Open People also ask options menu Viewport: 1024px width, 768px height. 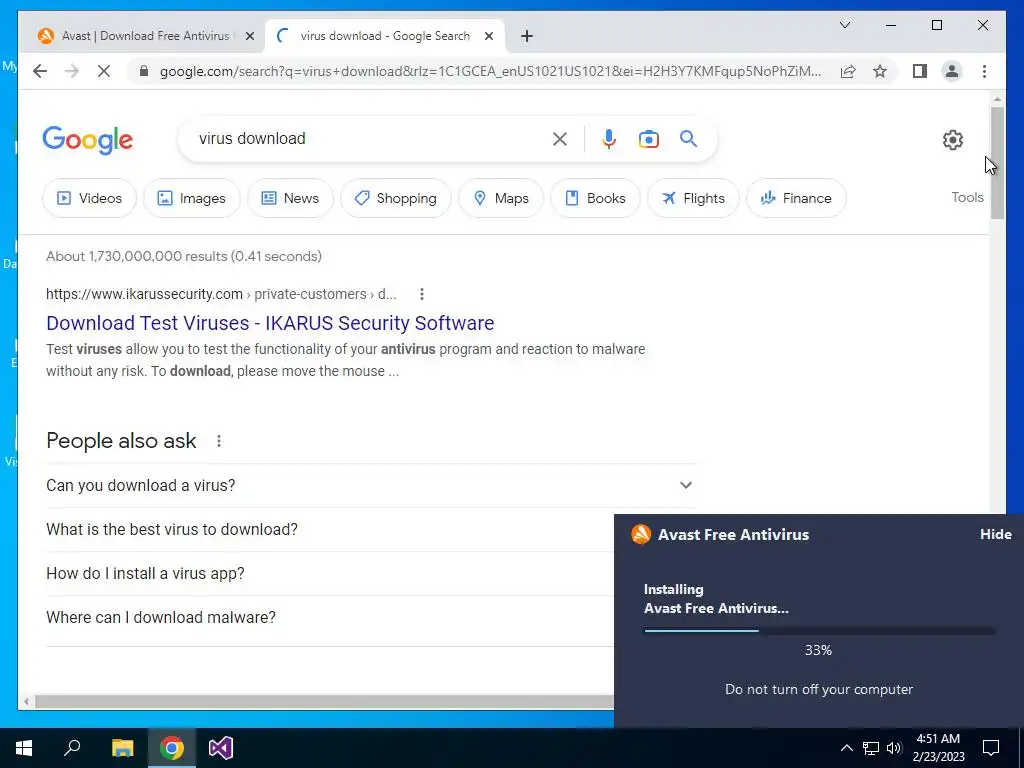tap(219, 441)
